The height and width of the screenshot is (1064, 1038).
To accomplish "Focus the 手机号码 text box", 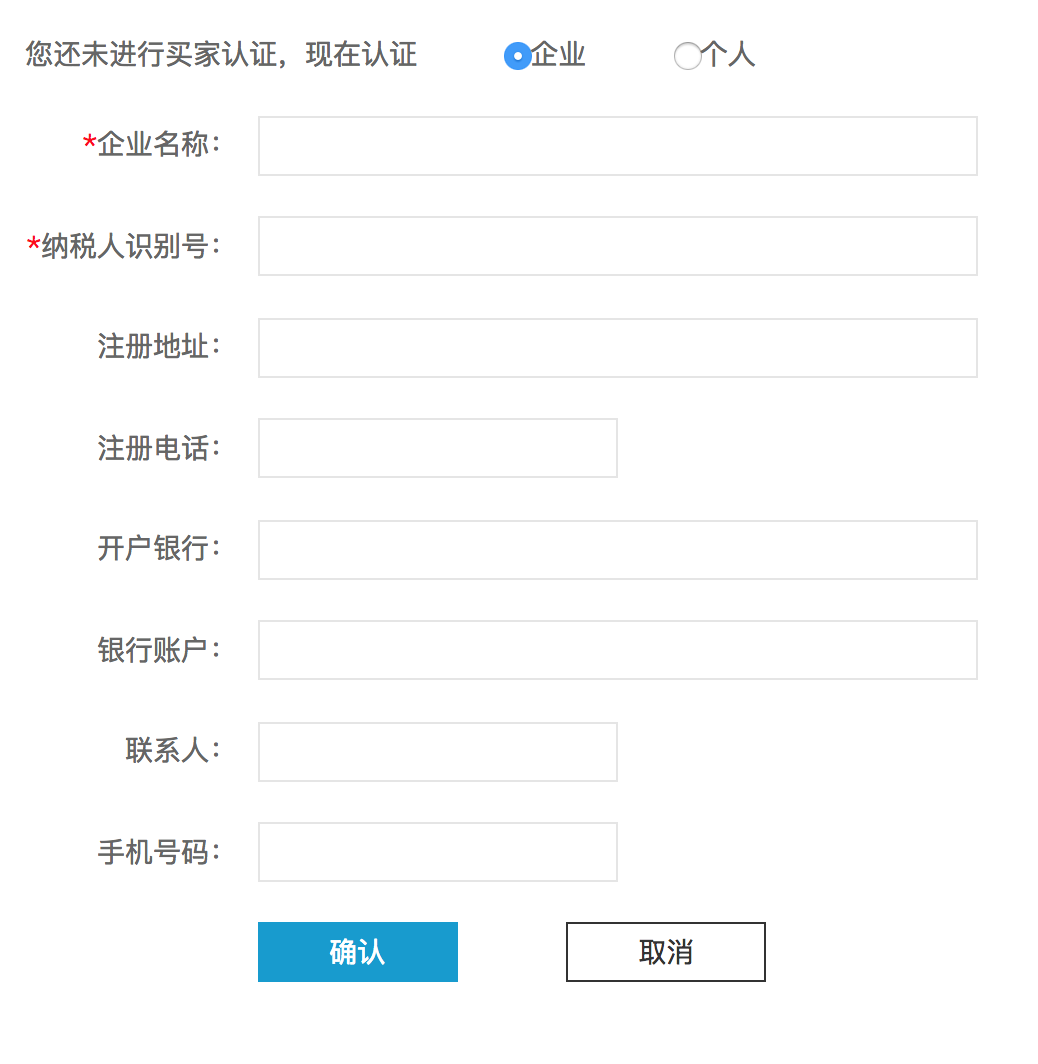I will tap(437, 852).
